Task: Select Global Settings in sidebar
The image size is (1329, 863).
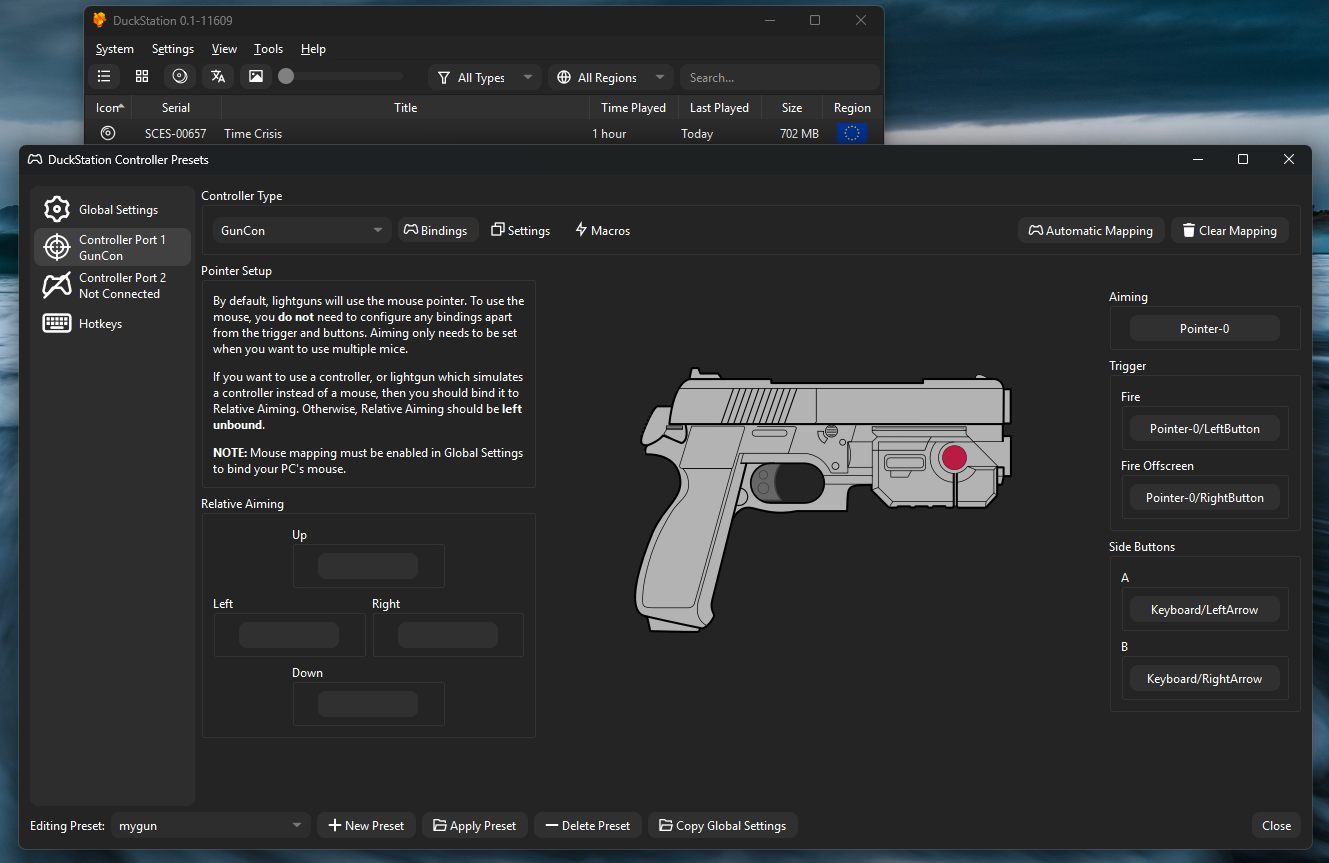Action: point(112,210)
